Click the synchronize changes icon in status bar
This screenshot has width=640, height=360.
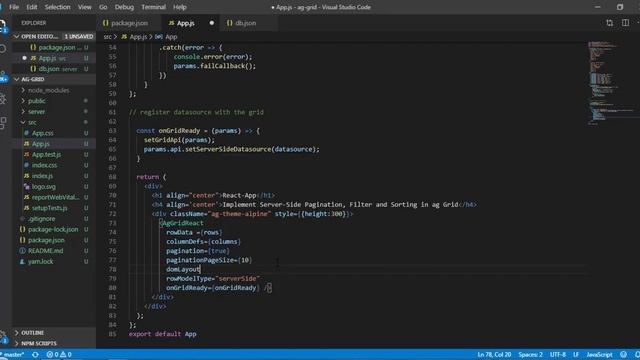click(36, 354)
